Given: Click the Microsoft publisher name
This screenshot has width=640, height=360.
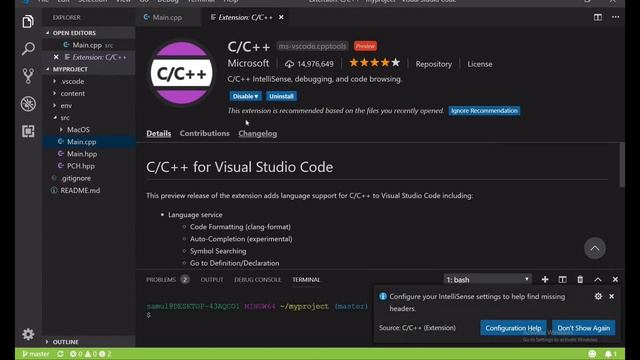Looking at the screenshot, I should (x=248, y=63).
